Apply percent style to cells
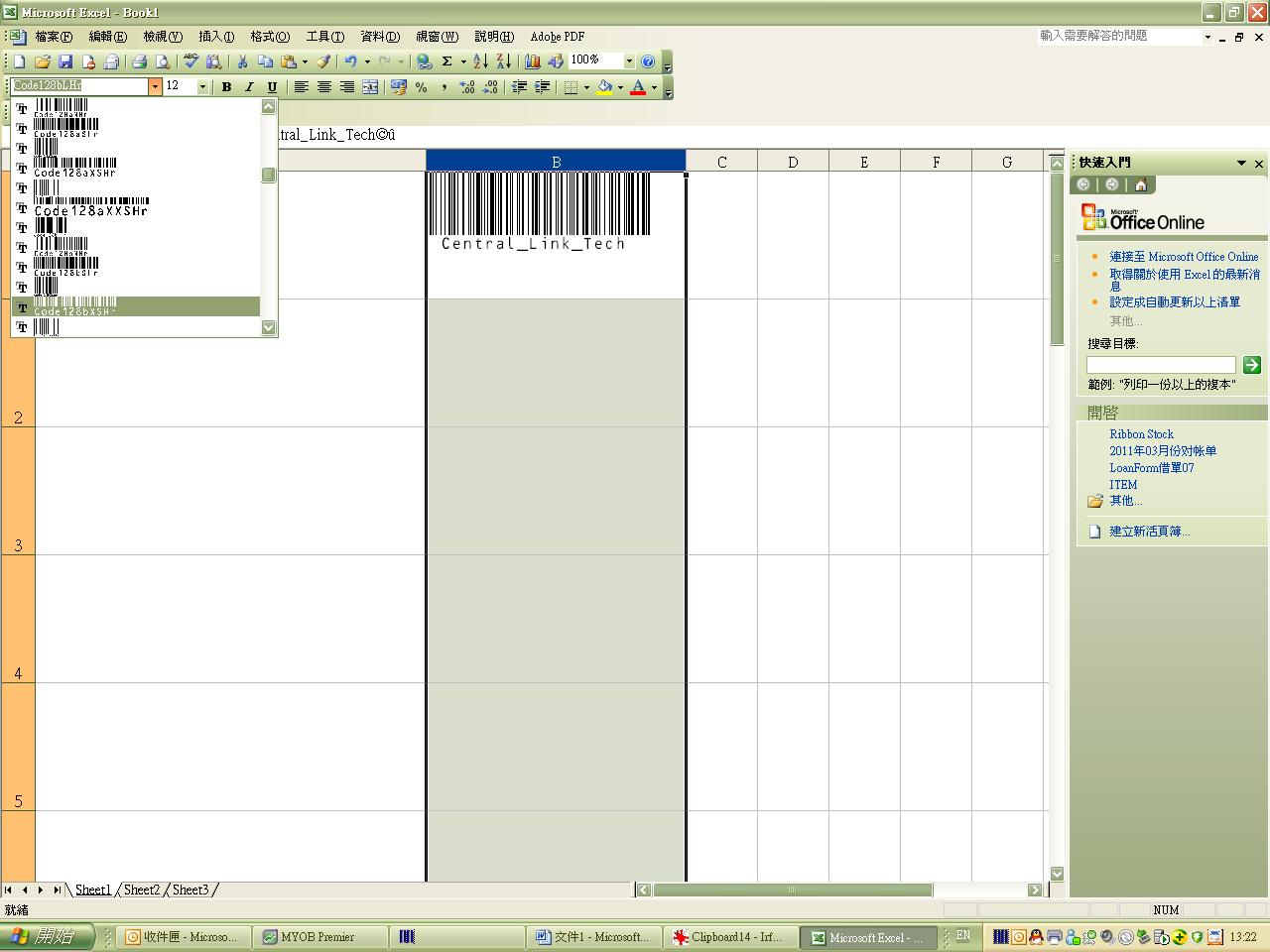1270x952 pixels. pyautogui.click(x=421, y=87)
